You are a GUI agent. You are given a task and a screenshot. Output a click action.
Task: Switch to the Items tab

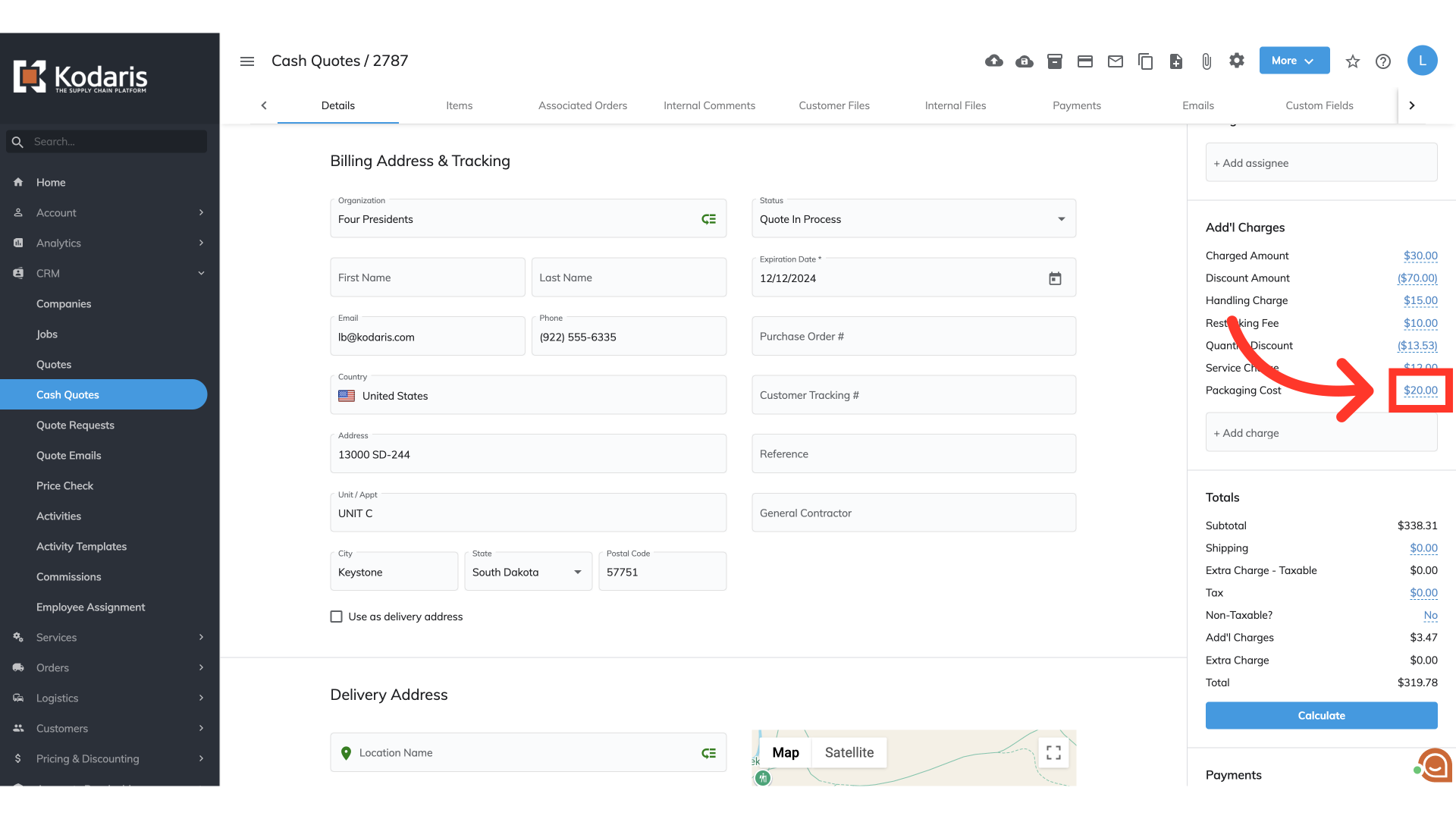pos(459,105)
